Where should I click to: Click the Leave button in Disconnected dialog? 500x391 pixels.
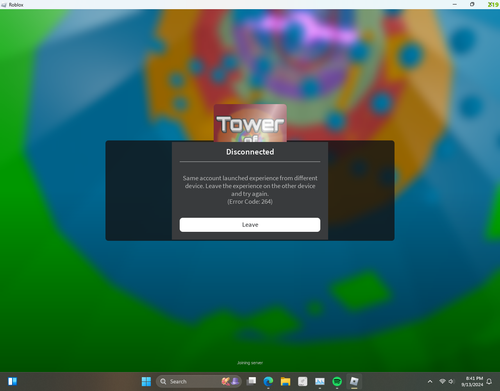click(250, 225)
